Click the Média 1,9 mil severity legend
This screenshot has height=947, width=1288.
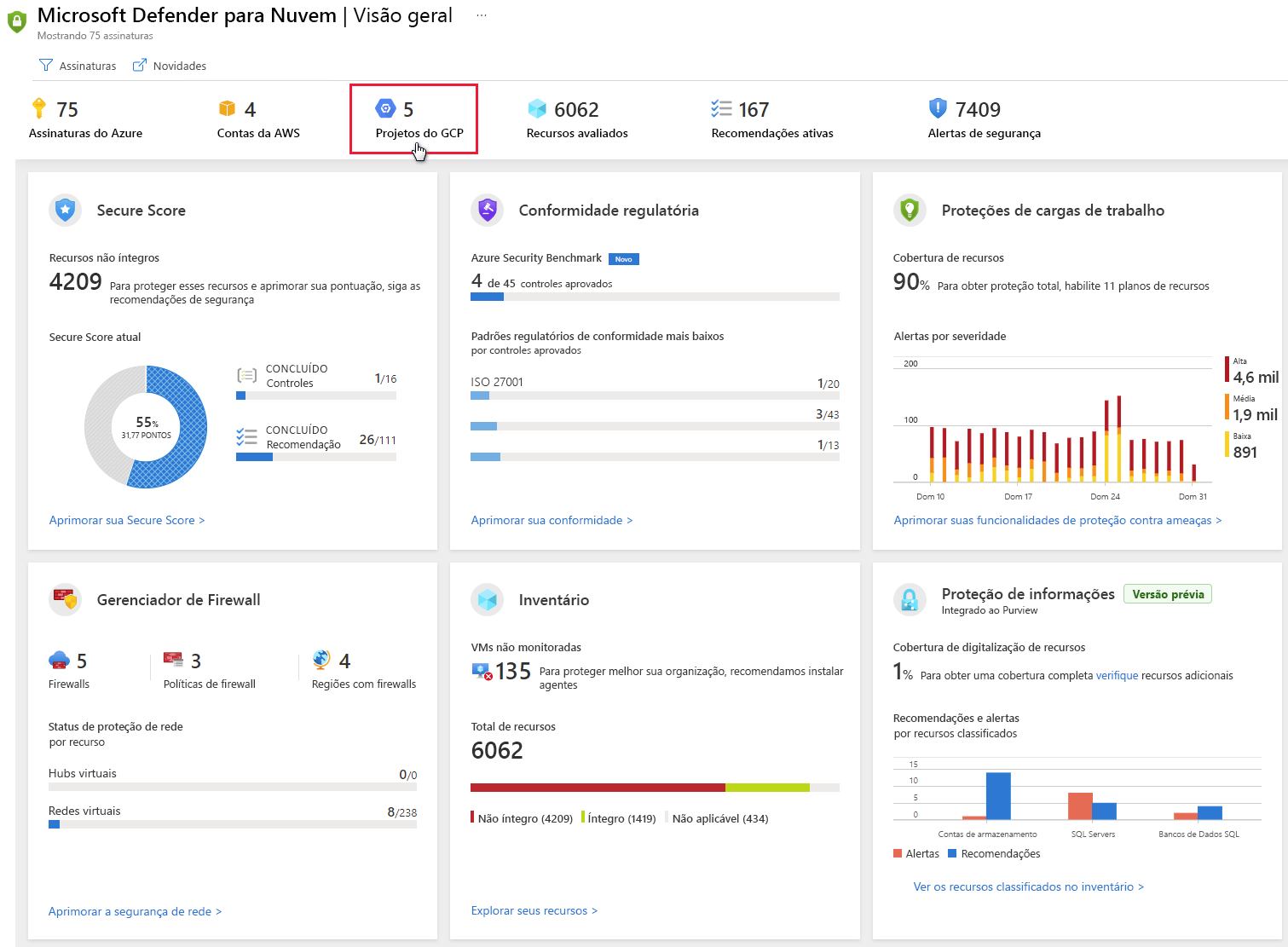[x=1252, y=408]
